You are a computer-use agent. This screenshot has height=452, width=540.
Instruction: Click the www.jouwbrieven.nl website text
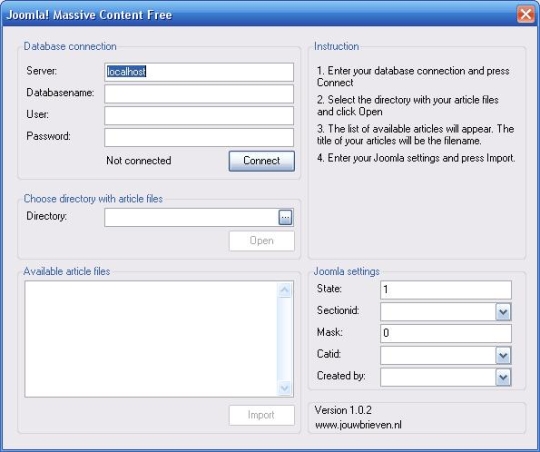point(358,425)
